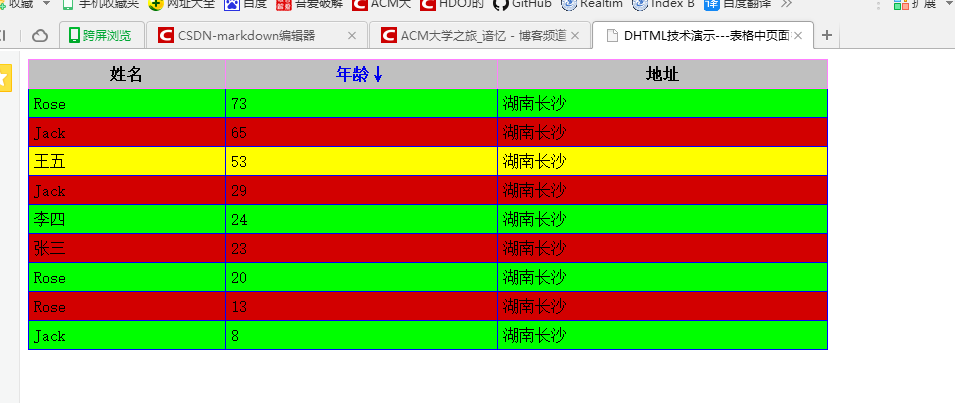The height and width of the screenshot is (403, 955).
Task: Click the Rose cell in the age 20 row
Action: click(x=127, y=278)
